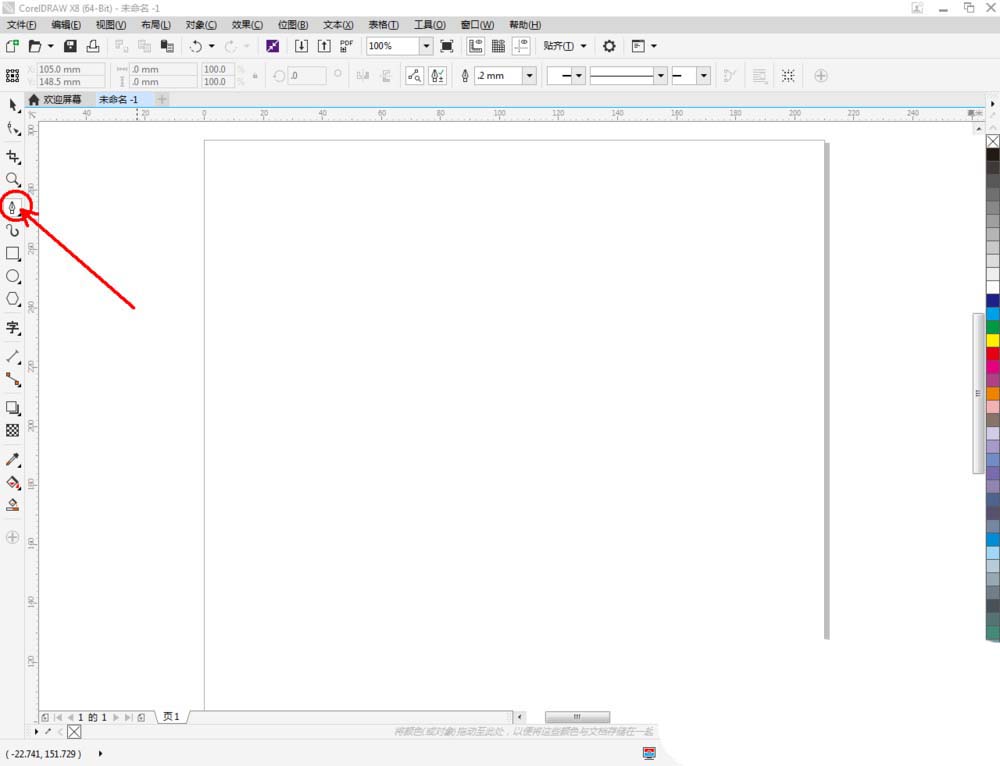This screenshot has width=1000, height=766.
Task: Create a new document
Action: 12,46
